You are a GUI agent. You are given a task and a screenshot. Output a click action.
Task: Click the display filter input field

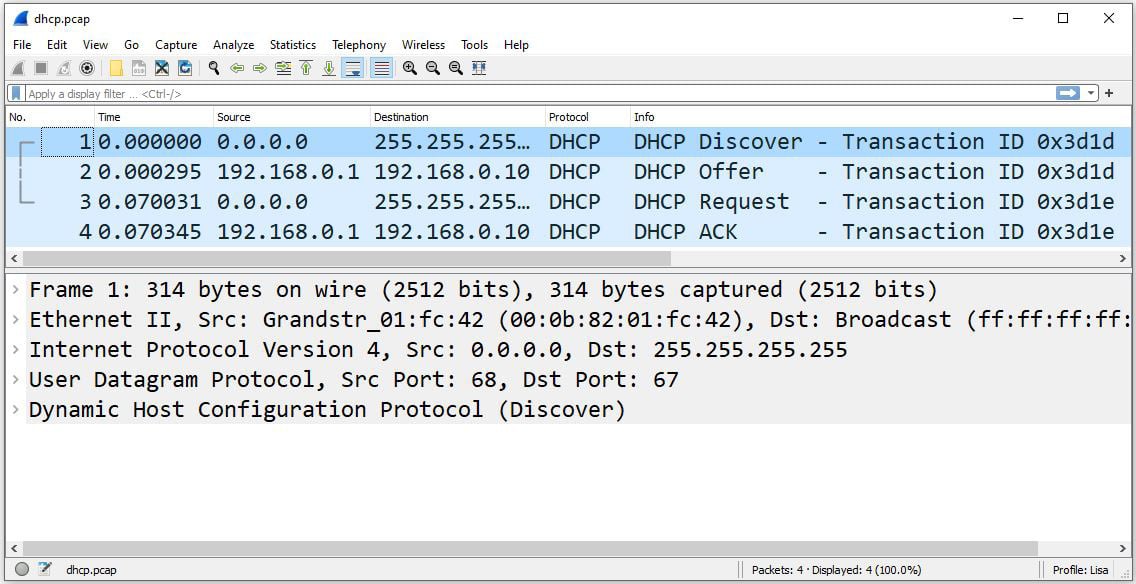540,93
